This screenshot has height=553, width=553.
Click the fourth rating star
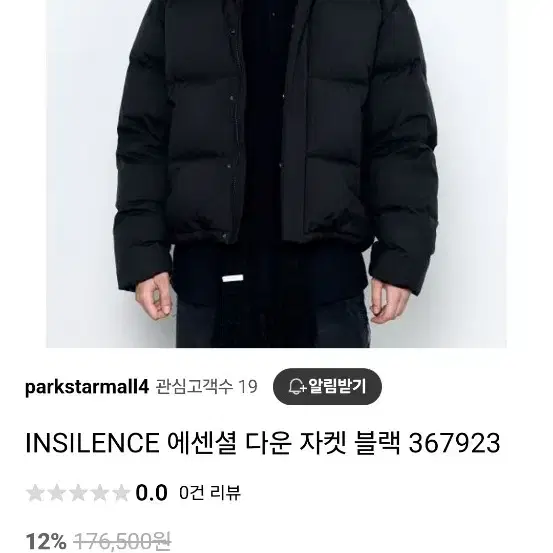tap(99, 493)
